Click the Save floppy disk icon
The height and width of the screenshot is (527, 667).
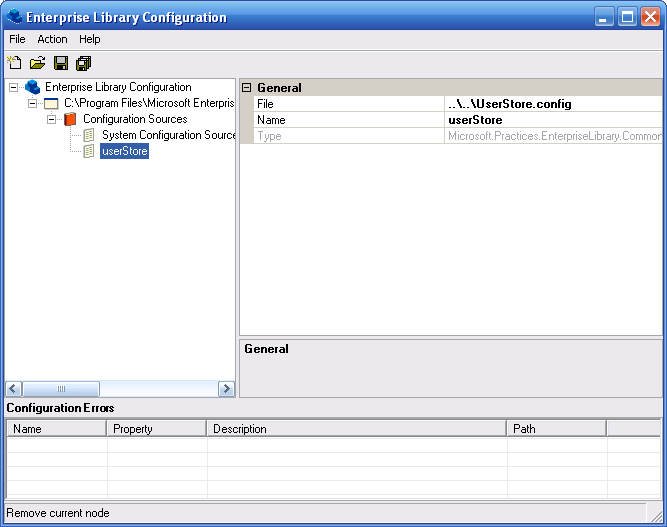(x=61, y=63)
